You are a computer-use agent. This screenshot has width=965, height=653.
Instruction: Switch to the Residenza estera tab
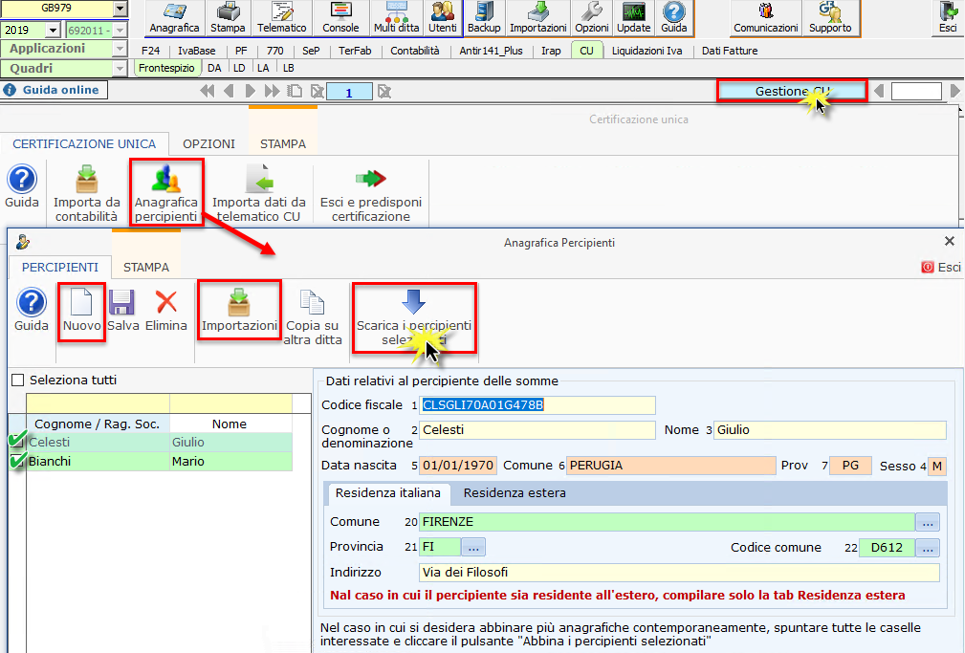coord(514,493)
